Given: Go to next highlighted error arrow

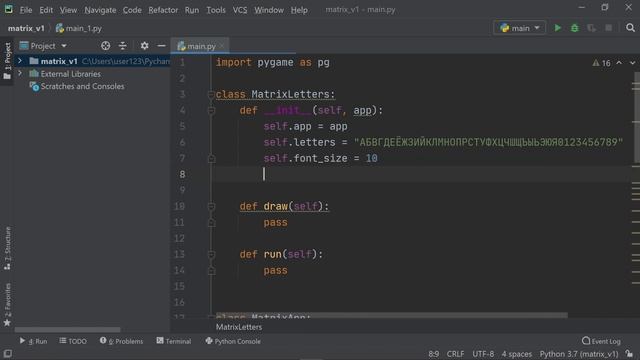Looking at the screenshot, I should click(x=632, y=63).
